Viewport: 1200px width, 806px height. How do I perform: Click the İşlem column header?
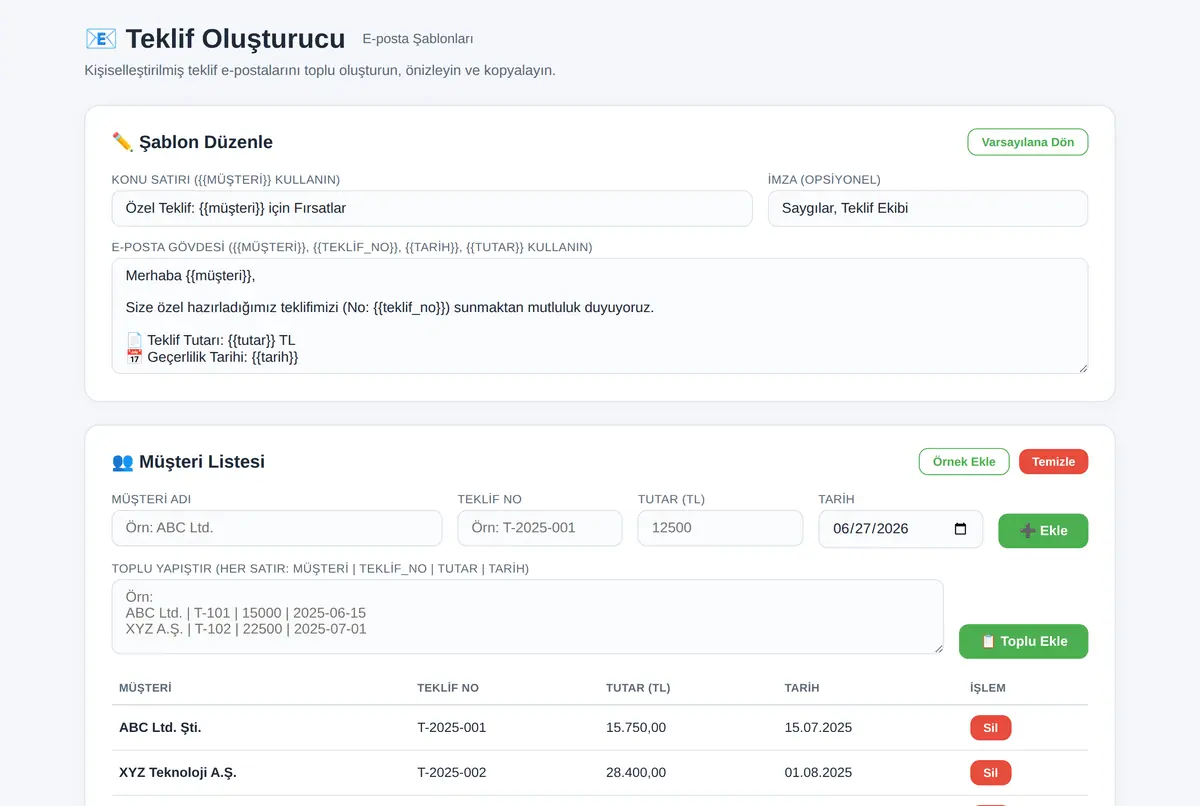tap(988, 688)
